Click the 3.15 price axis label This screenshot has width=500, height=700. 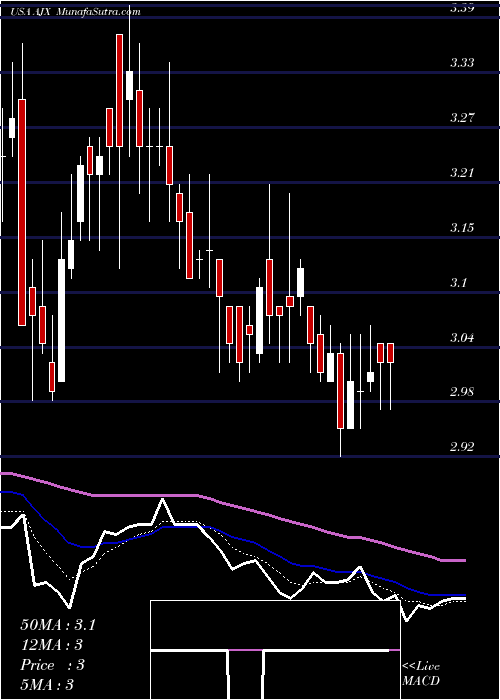tap(462, 228)
